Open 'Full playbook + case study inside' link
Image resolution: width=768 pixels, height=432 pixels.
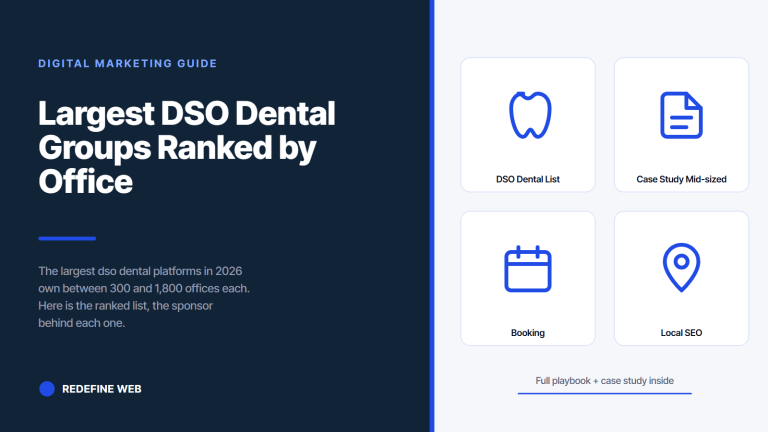pos(604,381)
